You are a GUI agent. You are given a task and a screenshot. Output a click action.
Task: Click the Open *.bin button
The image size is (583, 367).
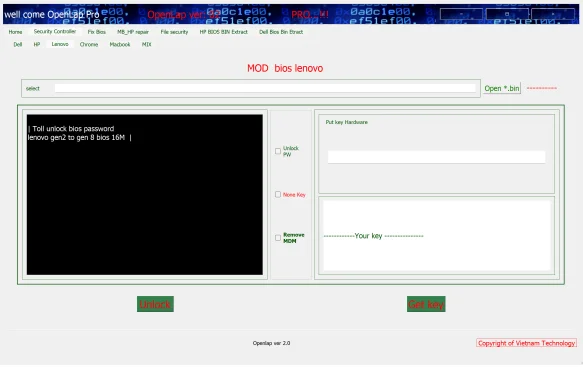(502, 88)
